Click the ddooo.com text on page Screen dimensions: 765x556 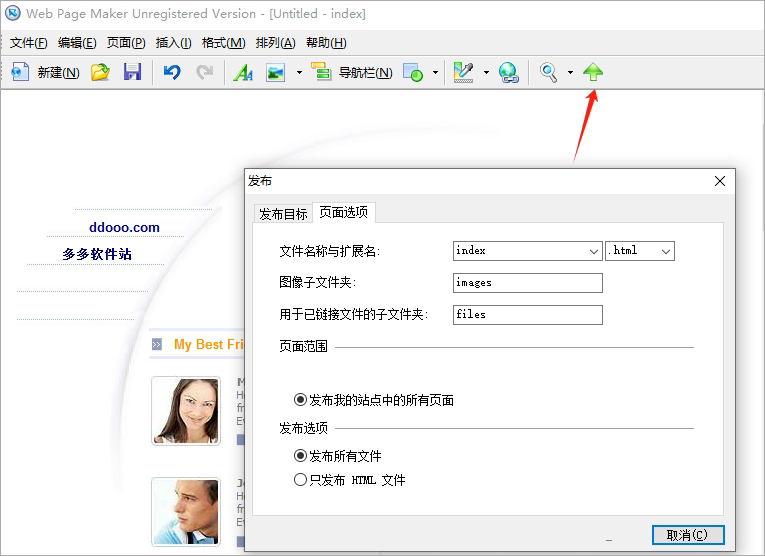[124, 227]
